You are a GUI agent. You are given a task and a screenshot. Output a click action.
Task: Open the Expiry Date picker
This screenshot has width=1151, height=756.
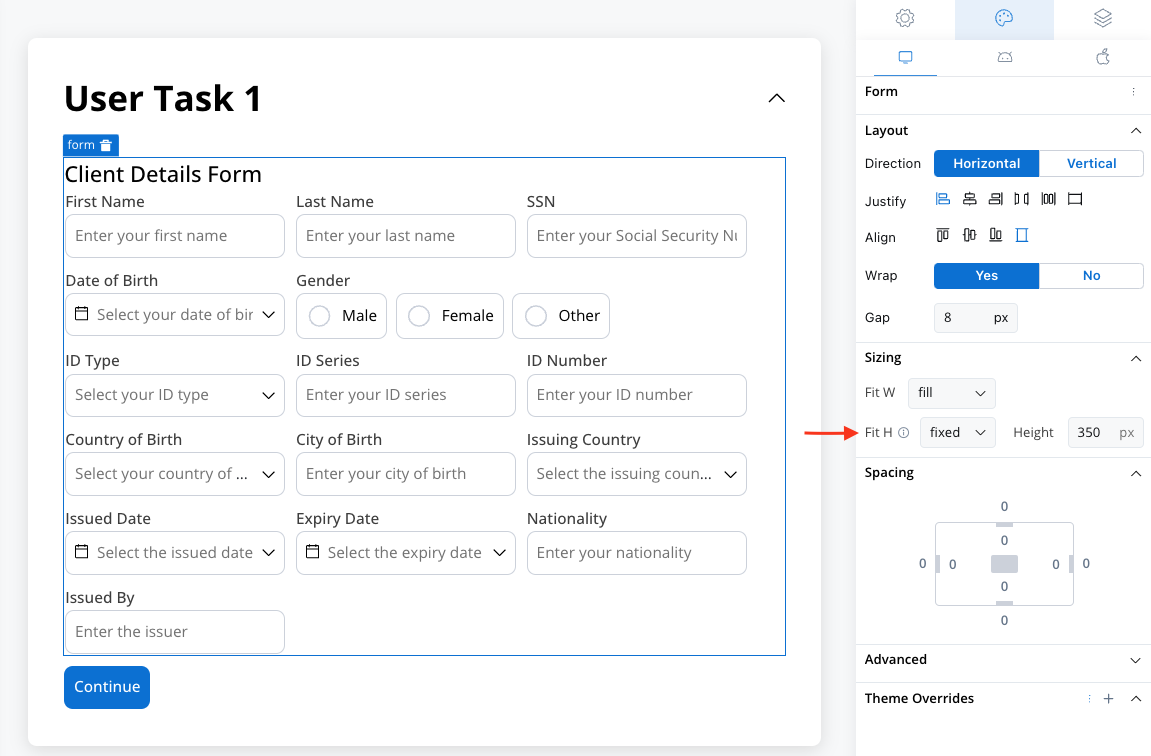(x=406, y=553)
